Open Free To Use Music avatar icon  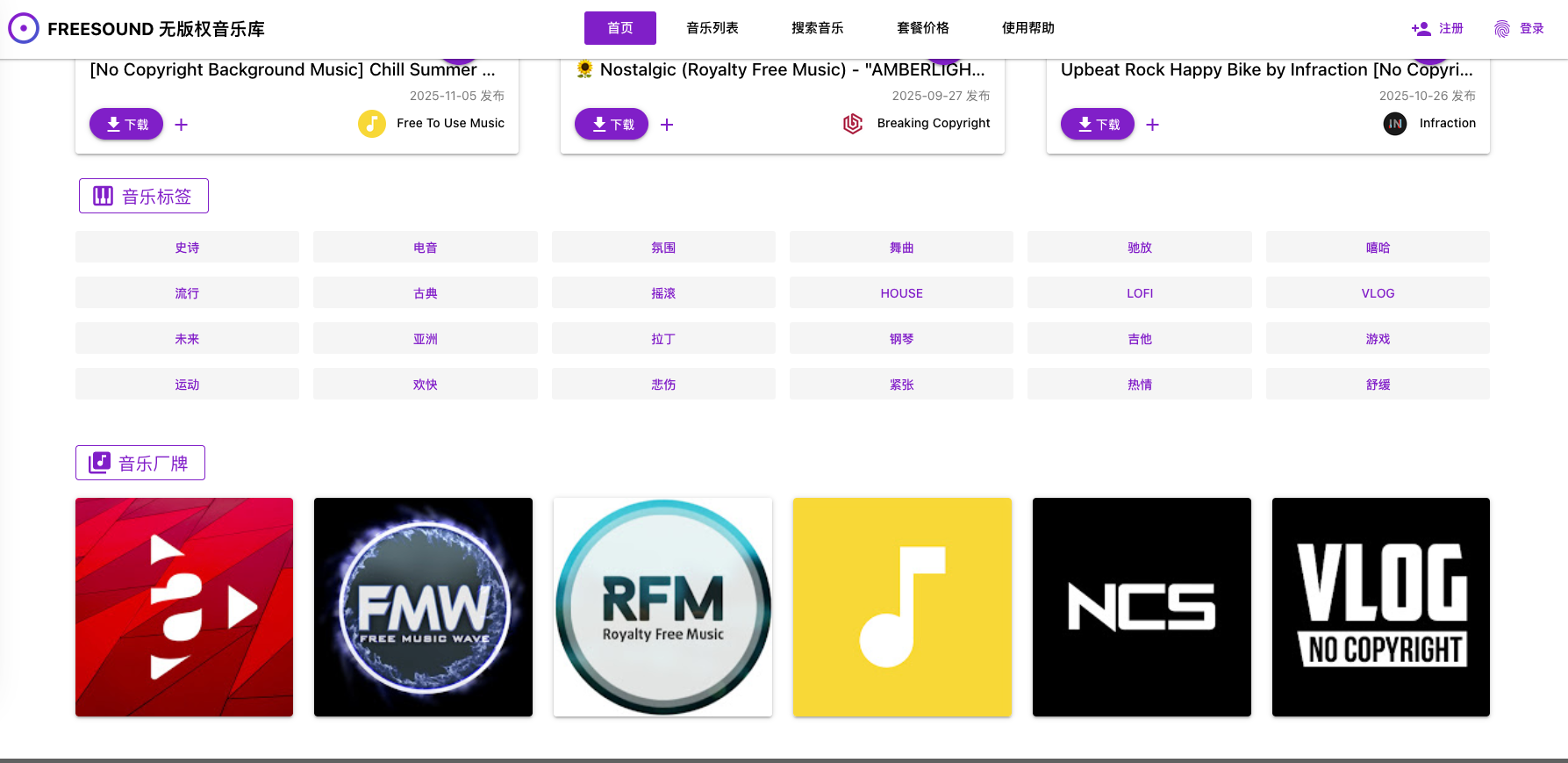[x=372, y=124]
